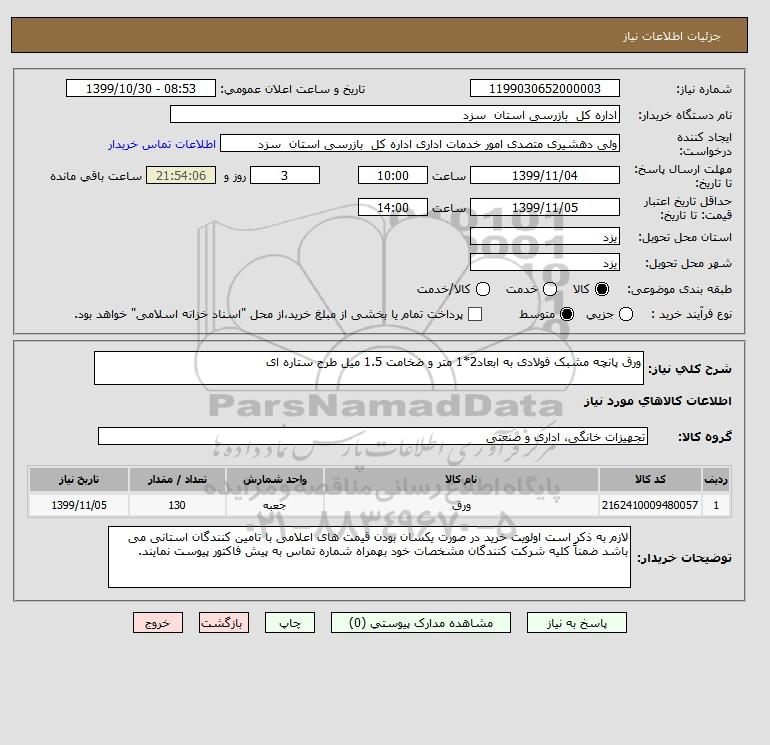Click the buyer notes text area
The image size is (770, 745).
(369, 557)
